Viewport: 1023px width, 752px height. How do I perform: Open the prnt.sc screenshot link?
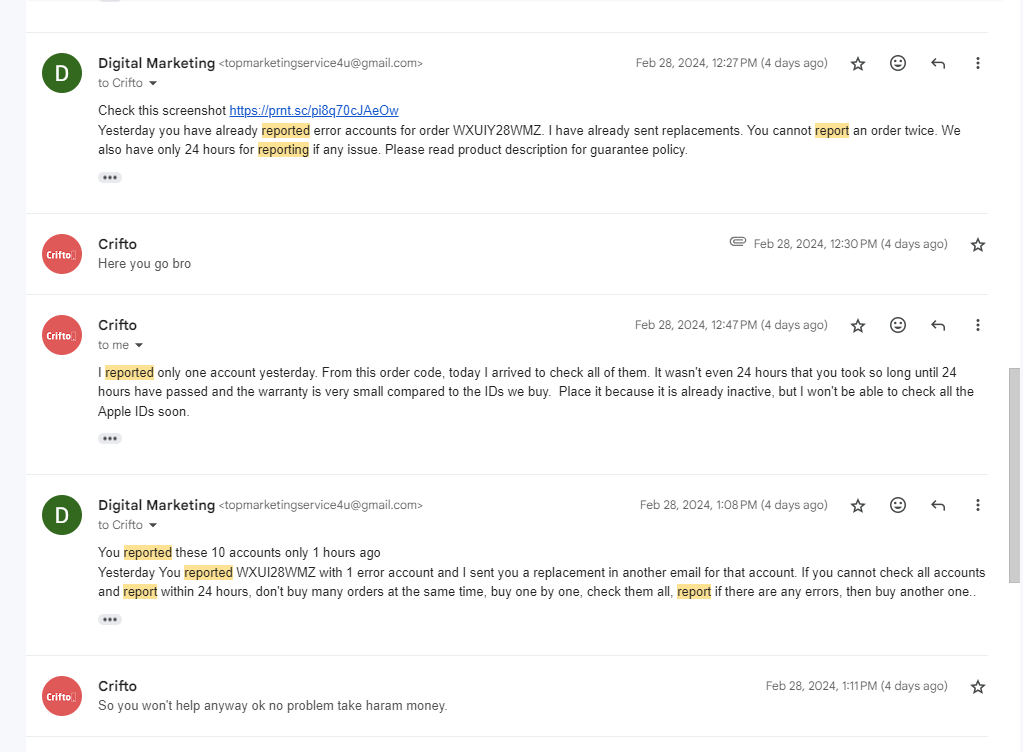[x=314, y=110]
